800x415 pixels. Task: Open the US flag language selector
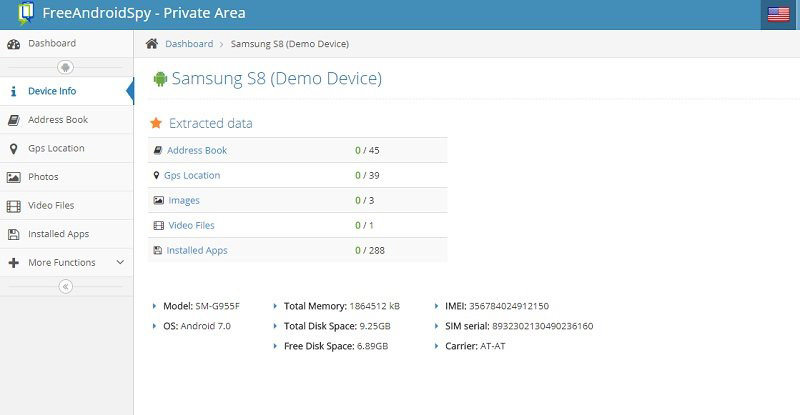pos(779,14)
